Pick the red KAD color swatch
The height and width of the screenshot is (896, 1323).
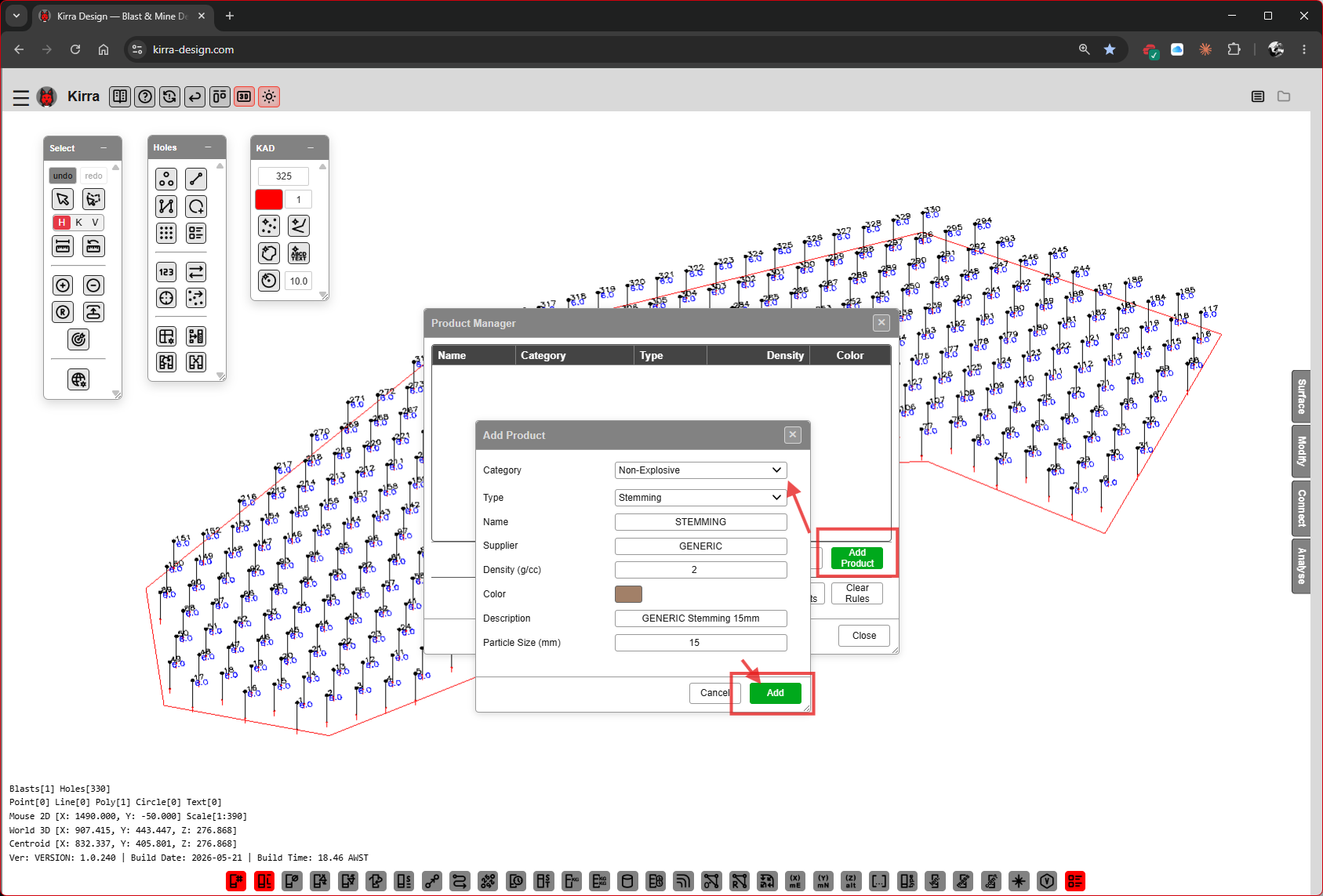(269, 199)
